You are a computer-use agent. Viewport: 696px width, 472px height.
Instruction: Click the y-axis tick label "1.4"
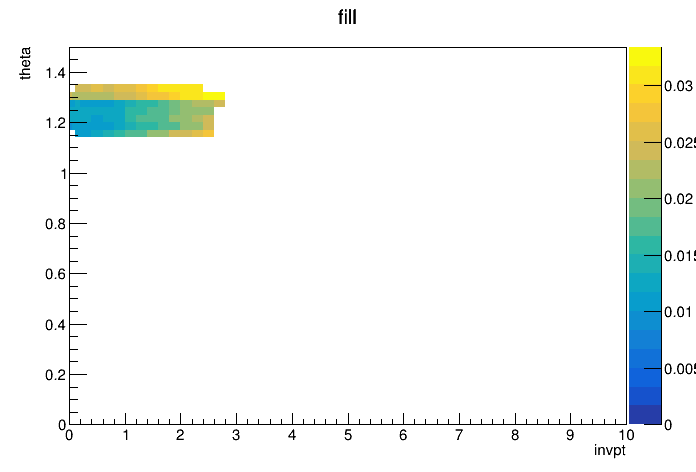tap(53, 73)
